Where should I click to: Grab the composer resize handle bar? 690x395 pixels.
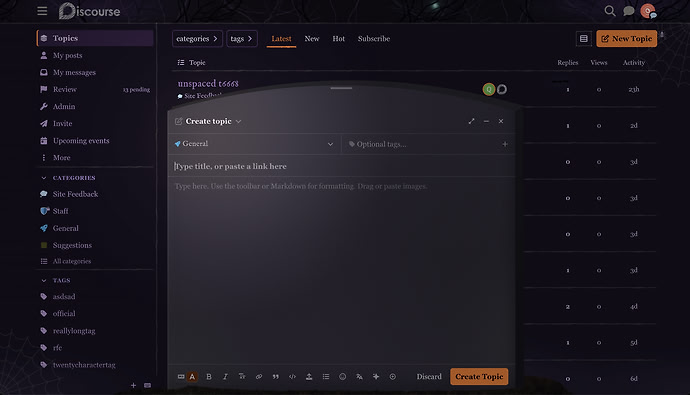tap(341, 88)
